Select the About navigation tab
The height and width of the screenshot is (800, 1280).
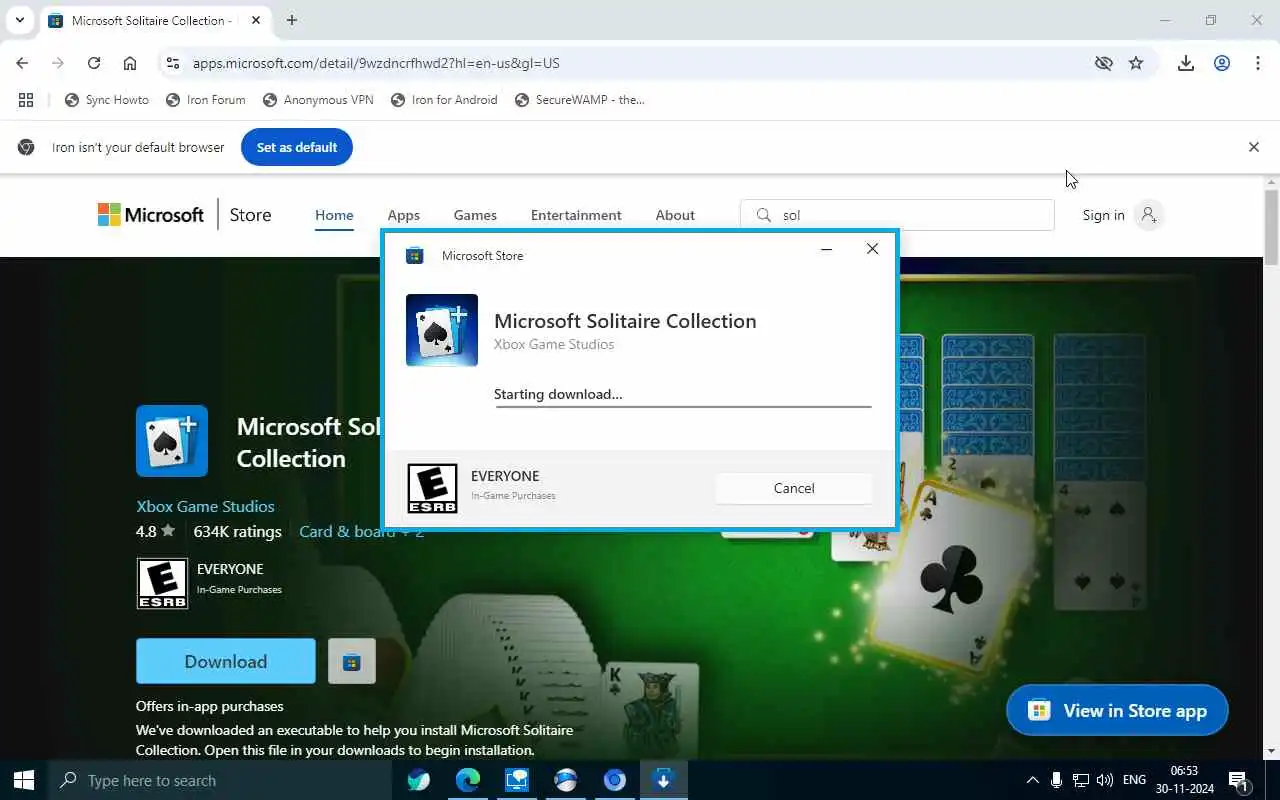675,215
